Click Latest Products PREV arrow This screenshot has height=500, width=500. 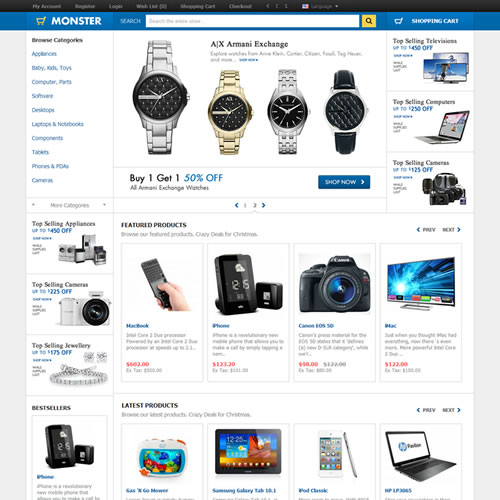[x=419, y=410]
